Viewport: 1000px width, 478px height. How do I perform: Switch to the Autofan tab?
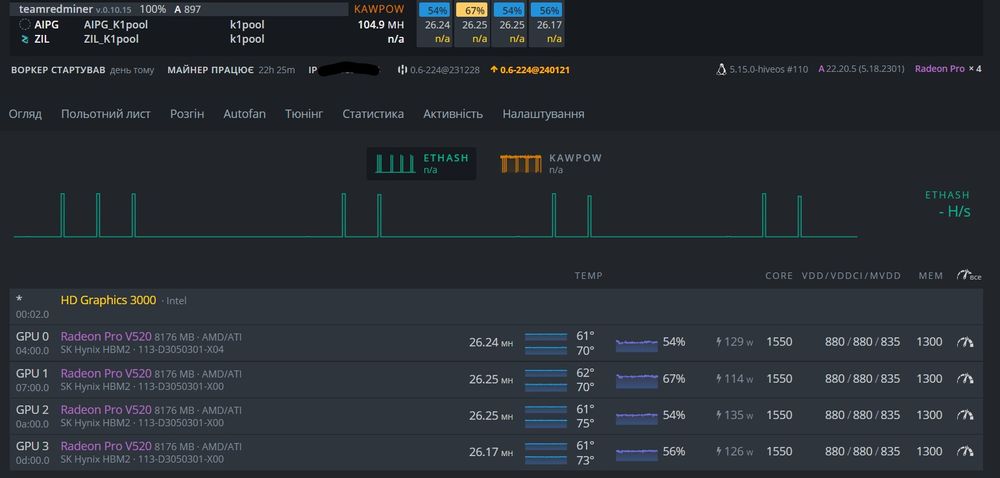pyautogui.click(x=244, y=114)
